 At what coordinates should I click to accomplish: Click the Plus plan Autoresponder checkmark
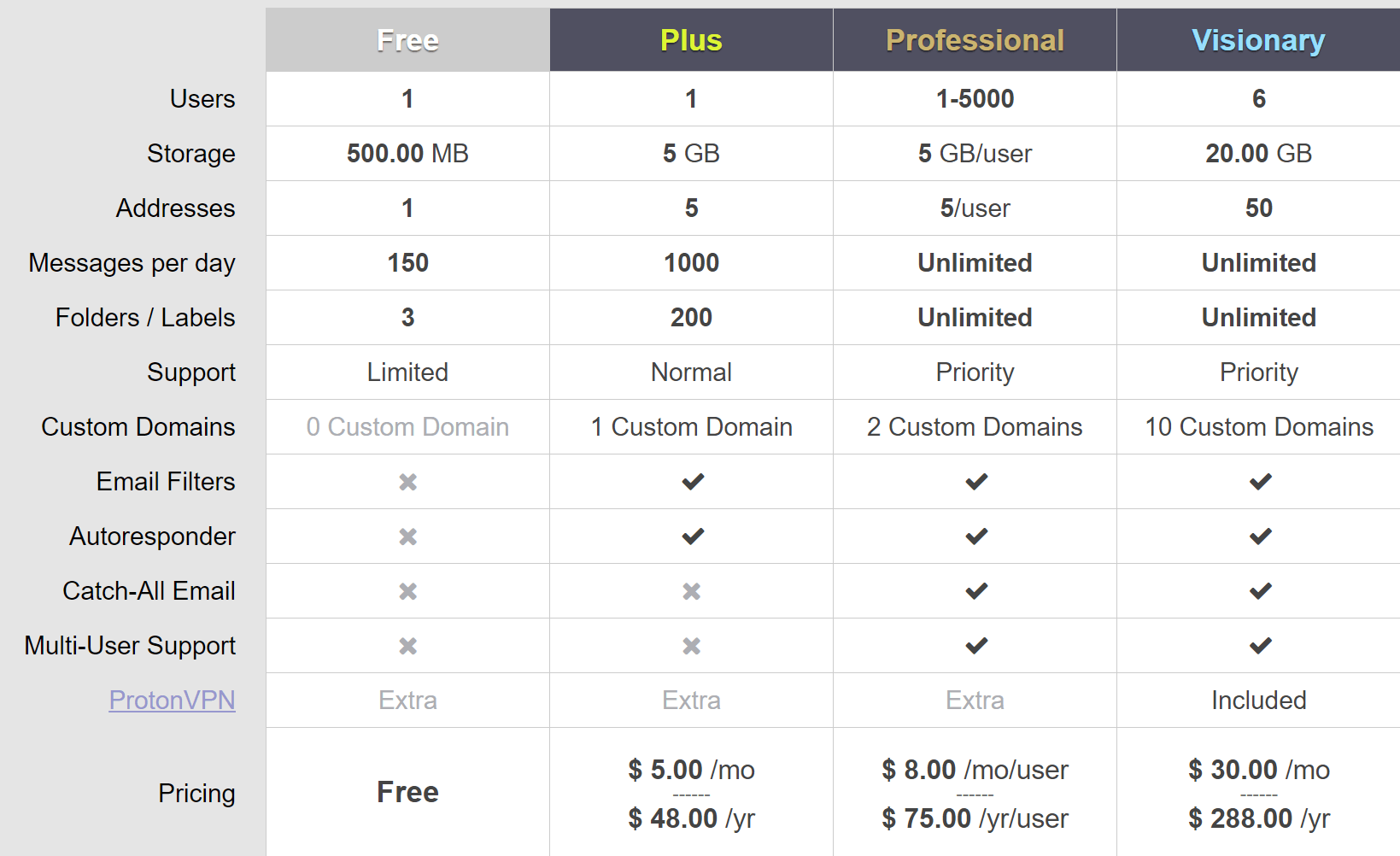pyautogui.click(x=693, y=536)
